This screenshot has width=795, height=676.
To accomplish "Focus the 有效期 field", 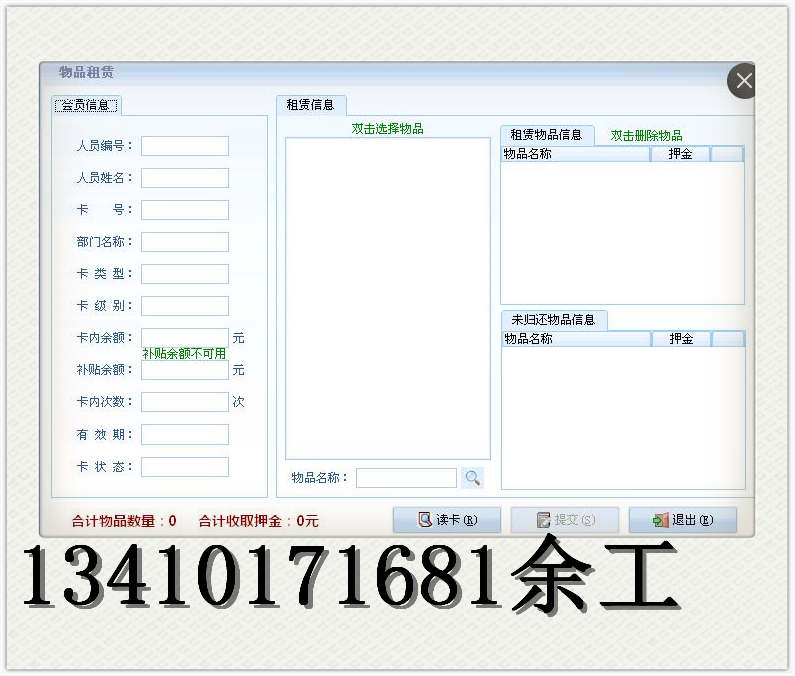I will click(x=185, y=435).
